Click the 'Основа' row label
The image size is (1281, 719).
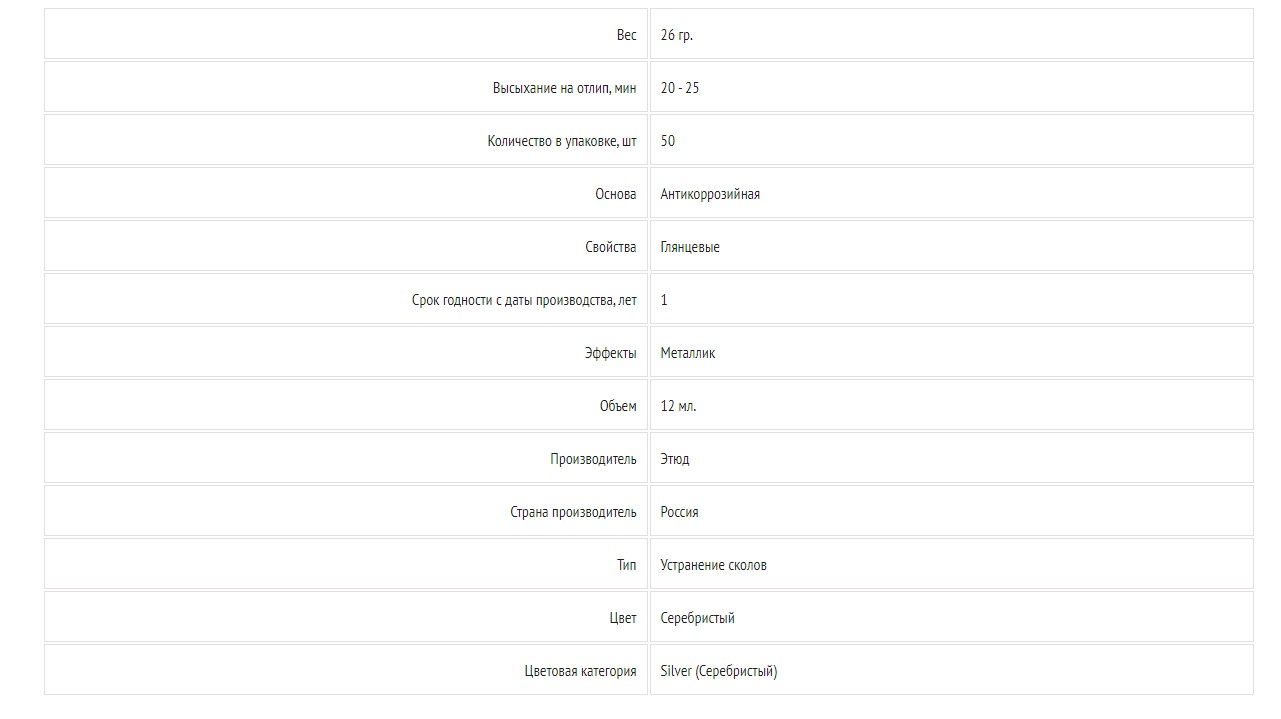pyautogui.click(x=616, y=194)
